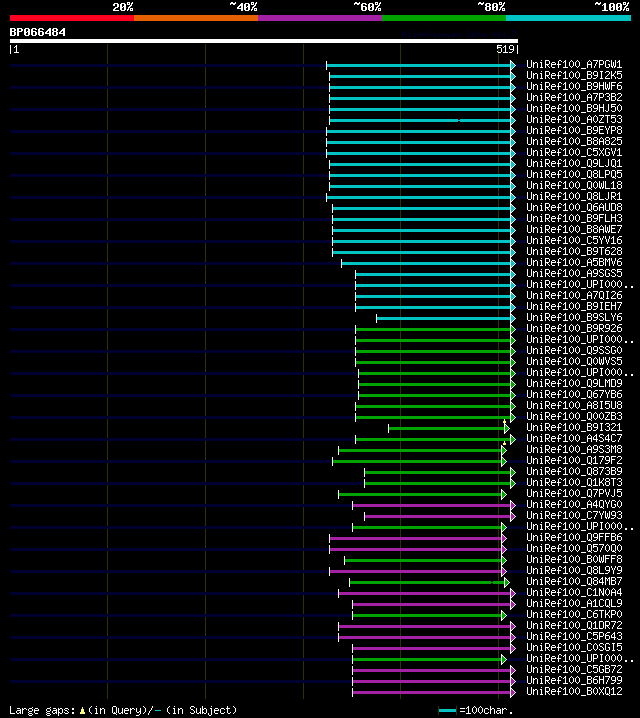Select the UniRef100_Q8L9Y9 label
640x718 pixels.
tap(574, 570)
